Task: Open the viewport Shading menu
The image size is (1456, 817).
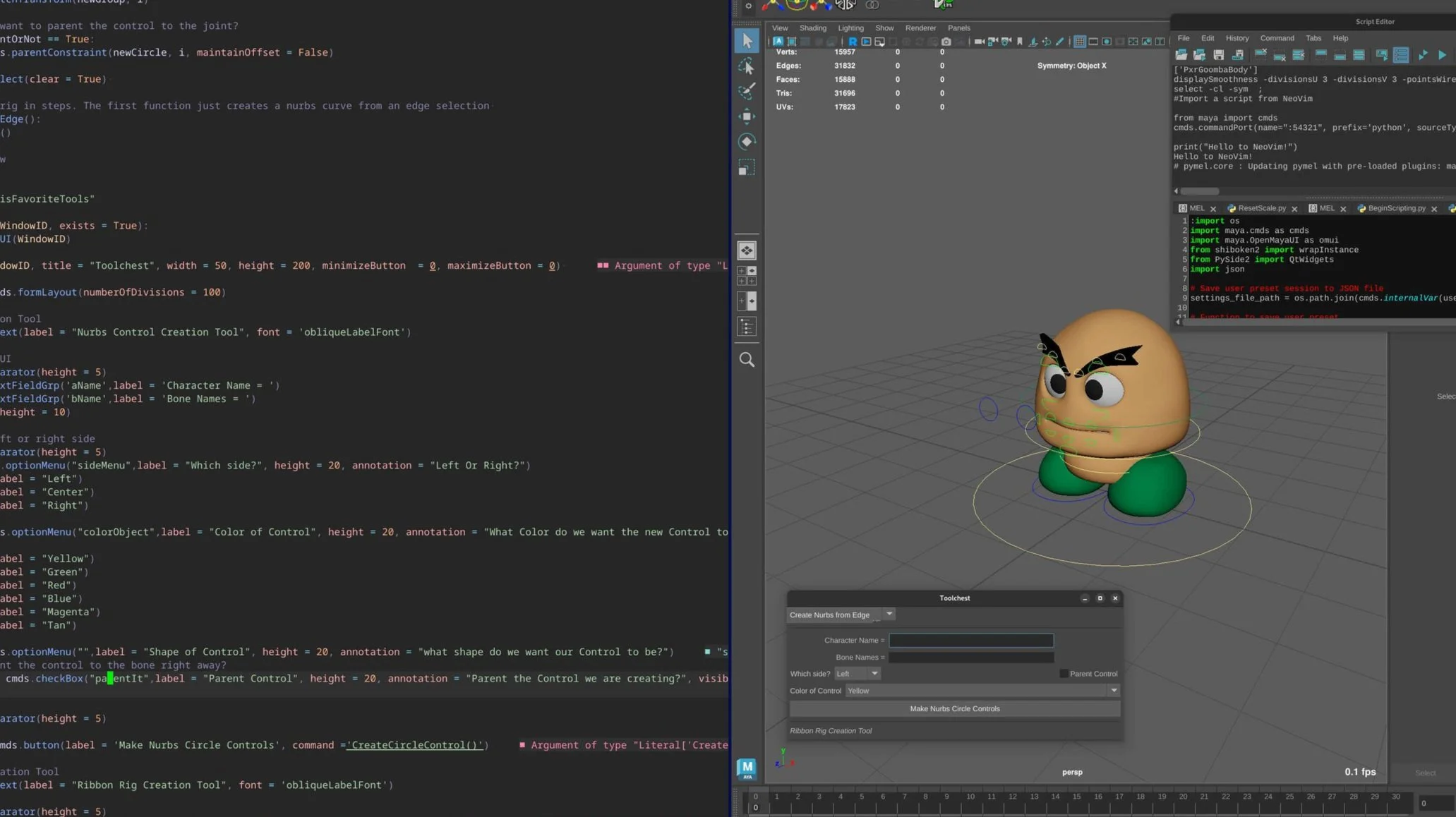Action: (812, 28)
